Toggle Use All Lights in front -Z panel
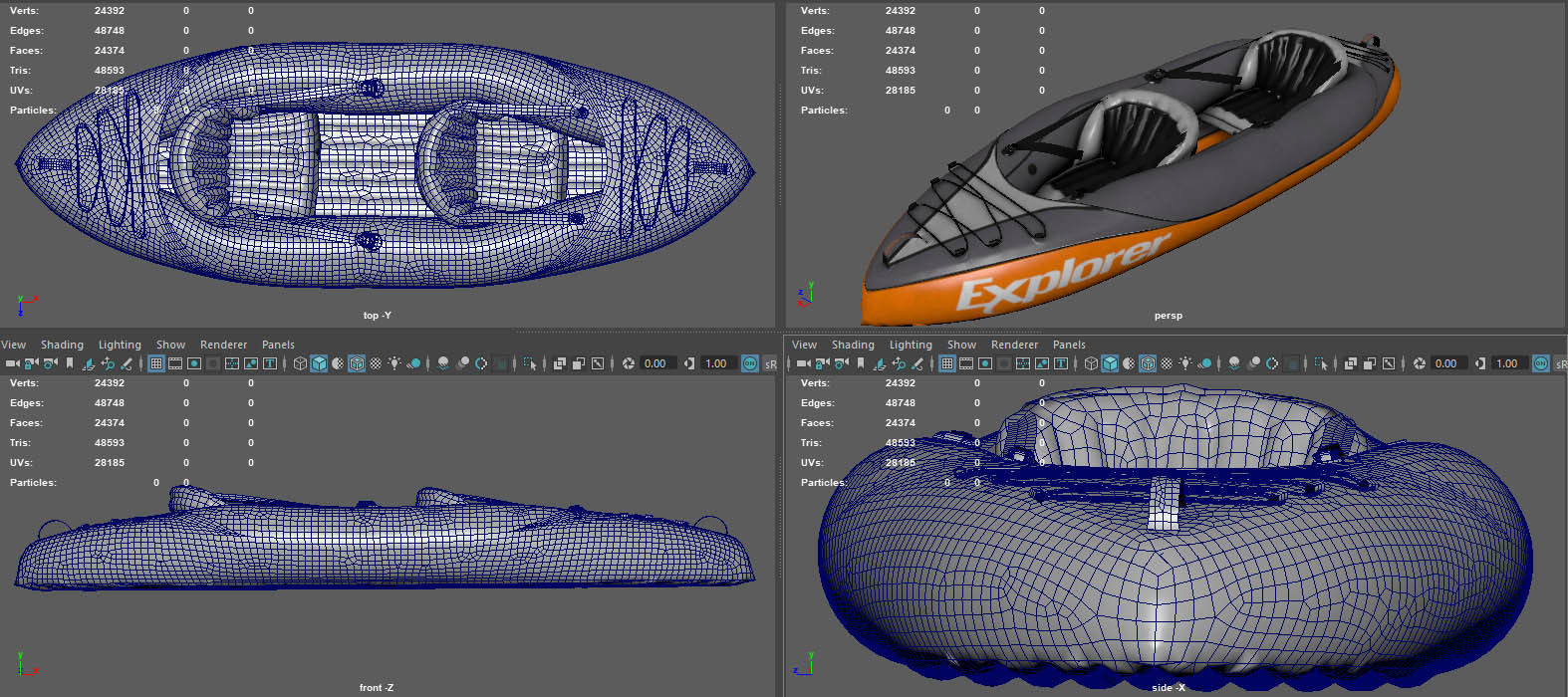The height and width of the screenshot is (697, 1568). tap(394, 363)
